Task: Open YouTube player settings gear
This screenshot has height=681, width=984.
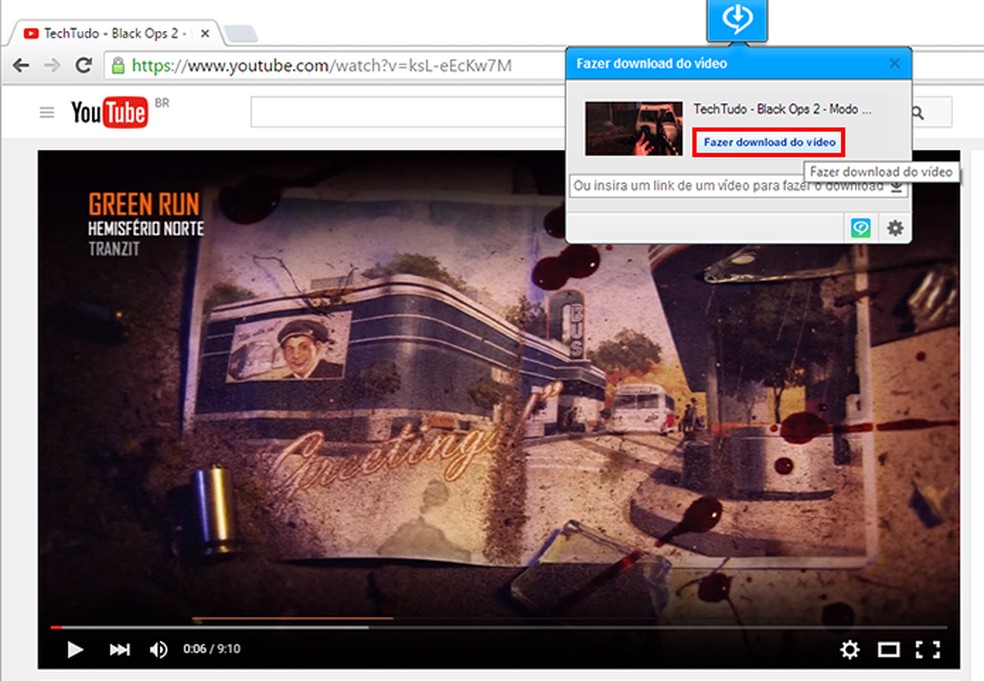Action: click(850, 649)
